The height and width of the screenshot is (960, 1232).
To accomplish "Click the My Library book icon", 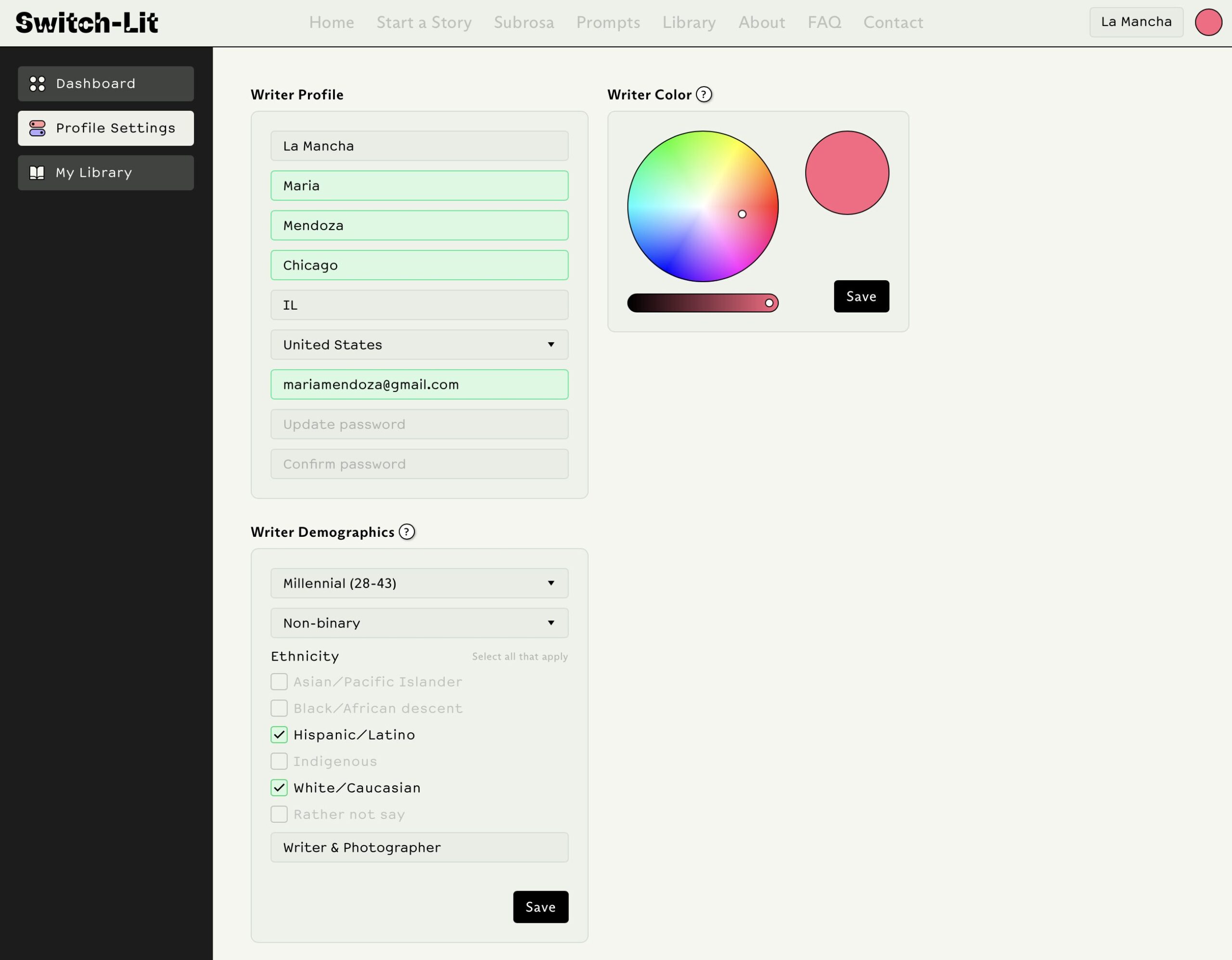I will click(37, 173).
